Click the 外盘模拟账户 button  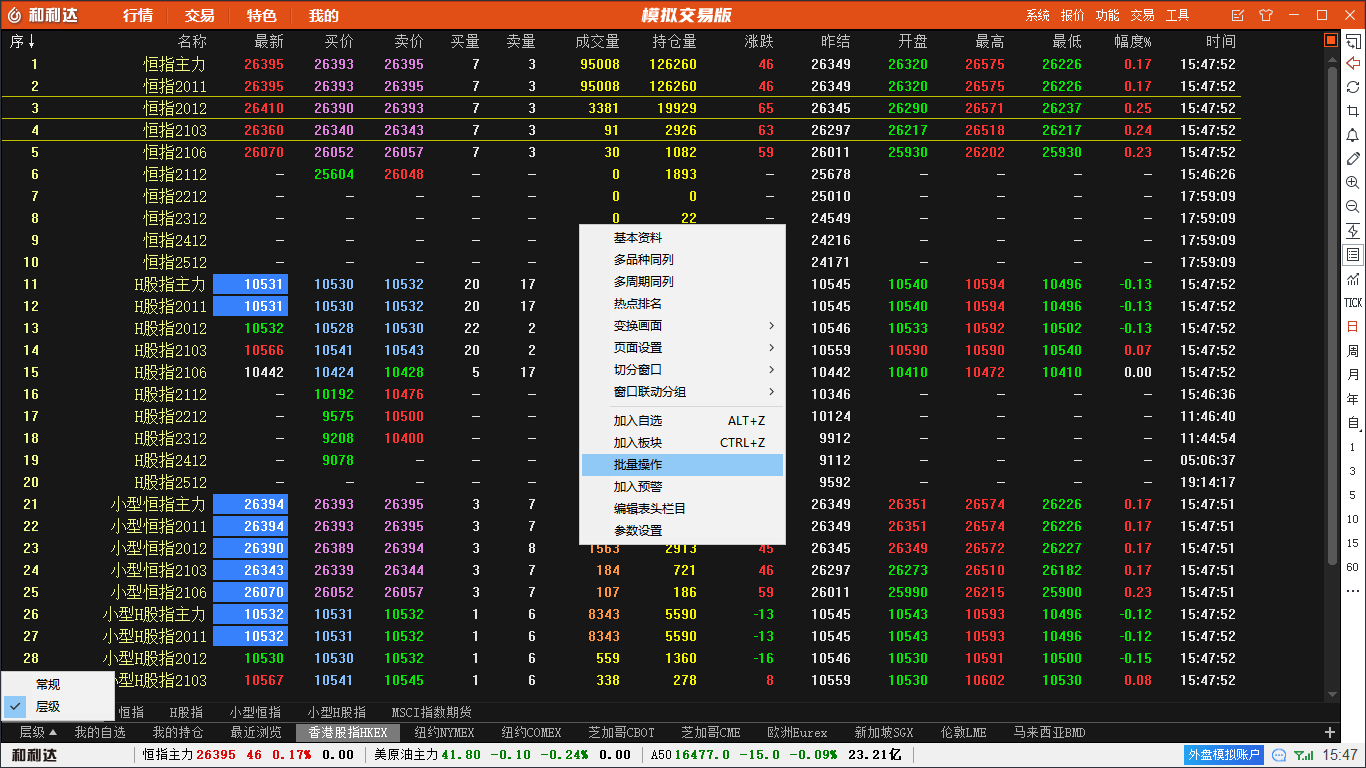pyautogui.click(x=1224, y=755)
